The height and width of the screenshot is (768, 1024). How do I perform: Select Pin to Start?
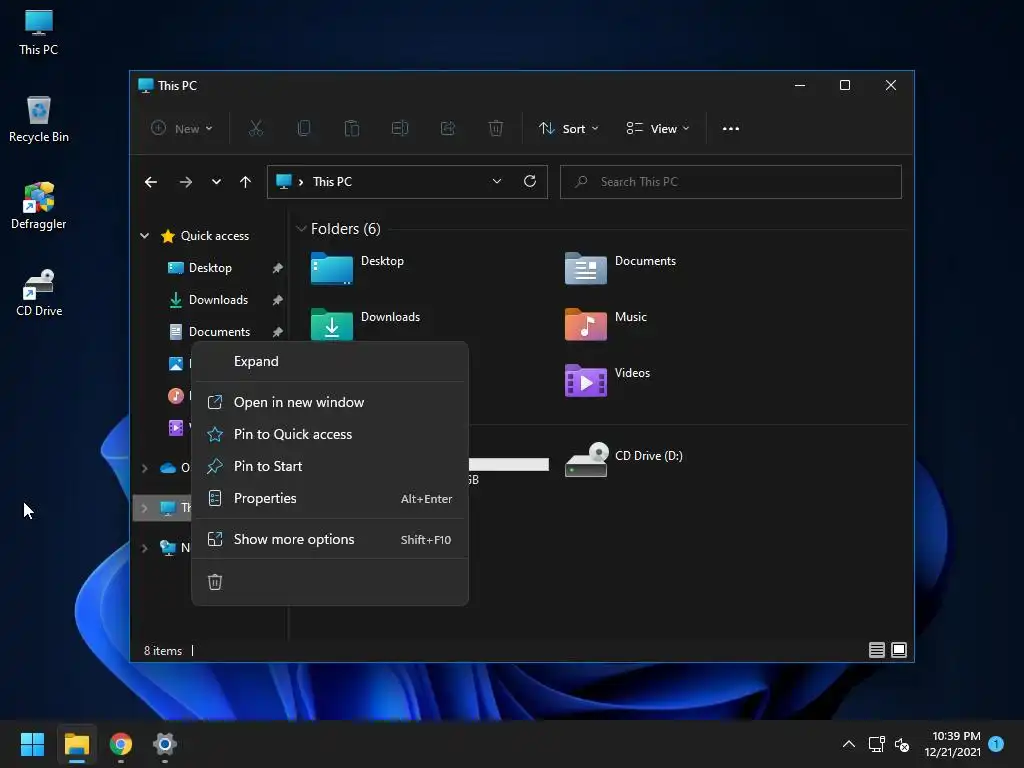coord(330,466)
